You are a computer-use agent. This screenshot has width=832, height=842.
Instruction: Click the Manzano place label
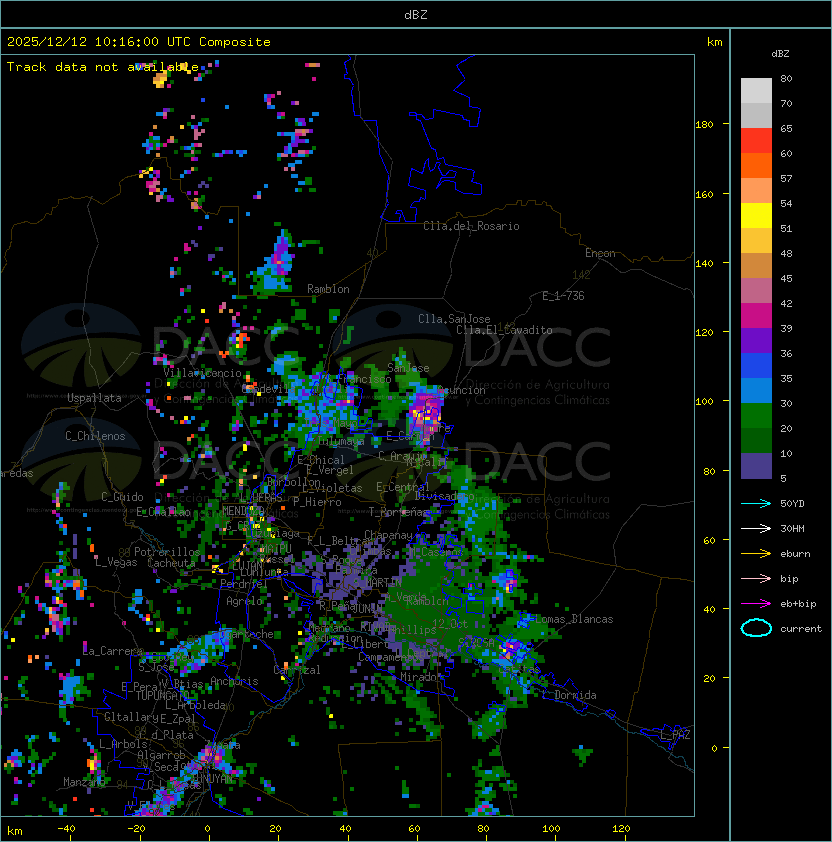tap(84, 782)
